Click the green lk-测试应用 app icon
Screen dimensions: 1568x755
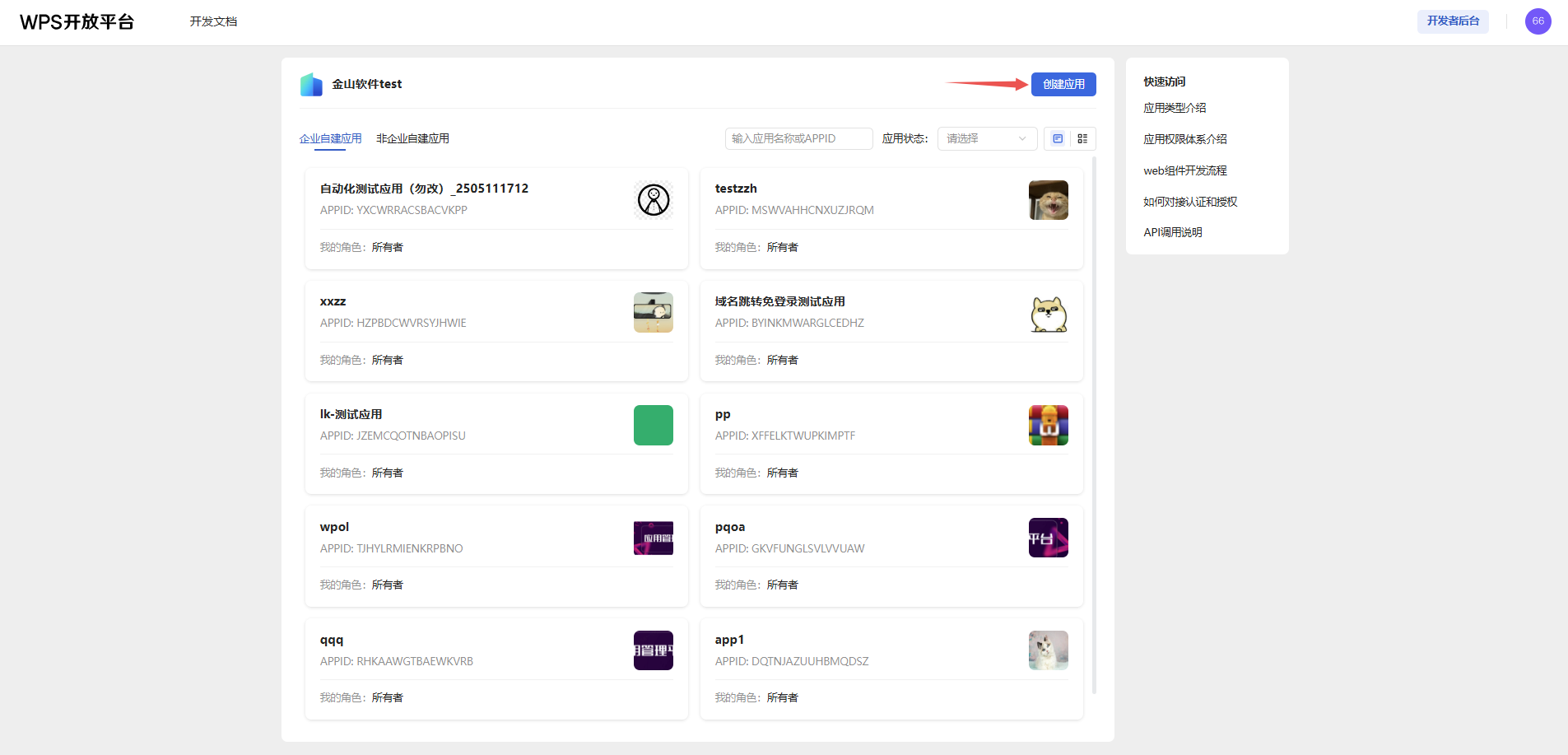(653, 426)
